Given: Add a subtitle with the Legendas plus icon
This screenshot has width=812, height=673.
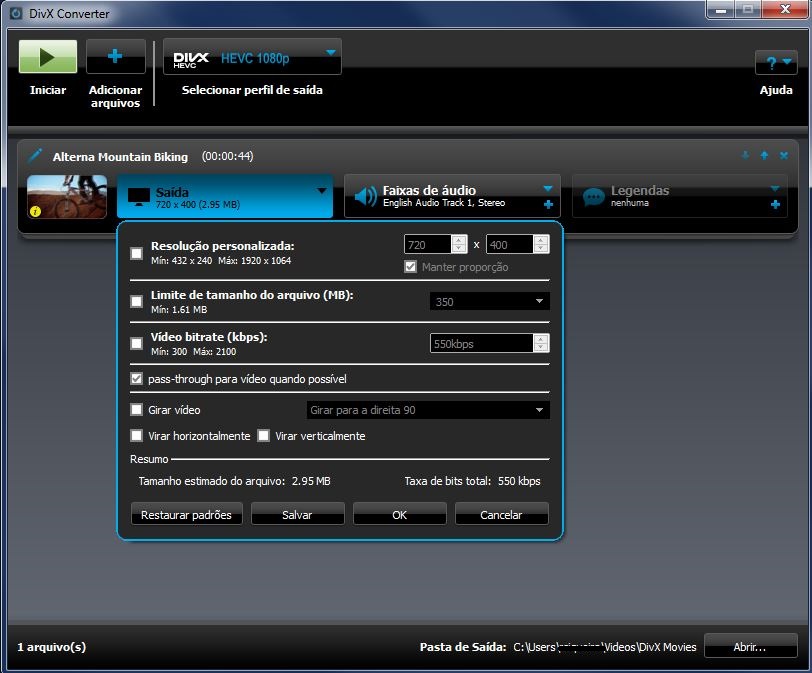Looking at the screenshot, I should (775, 204).
